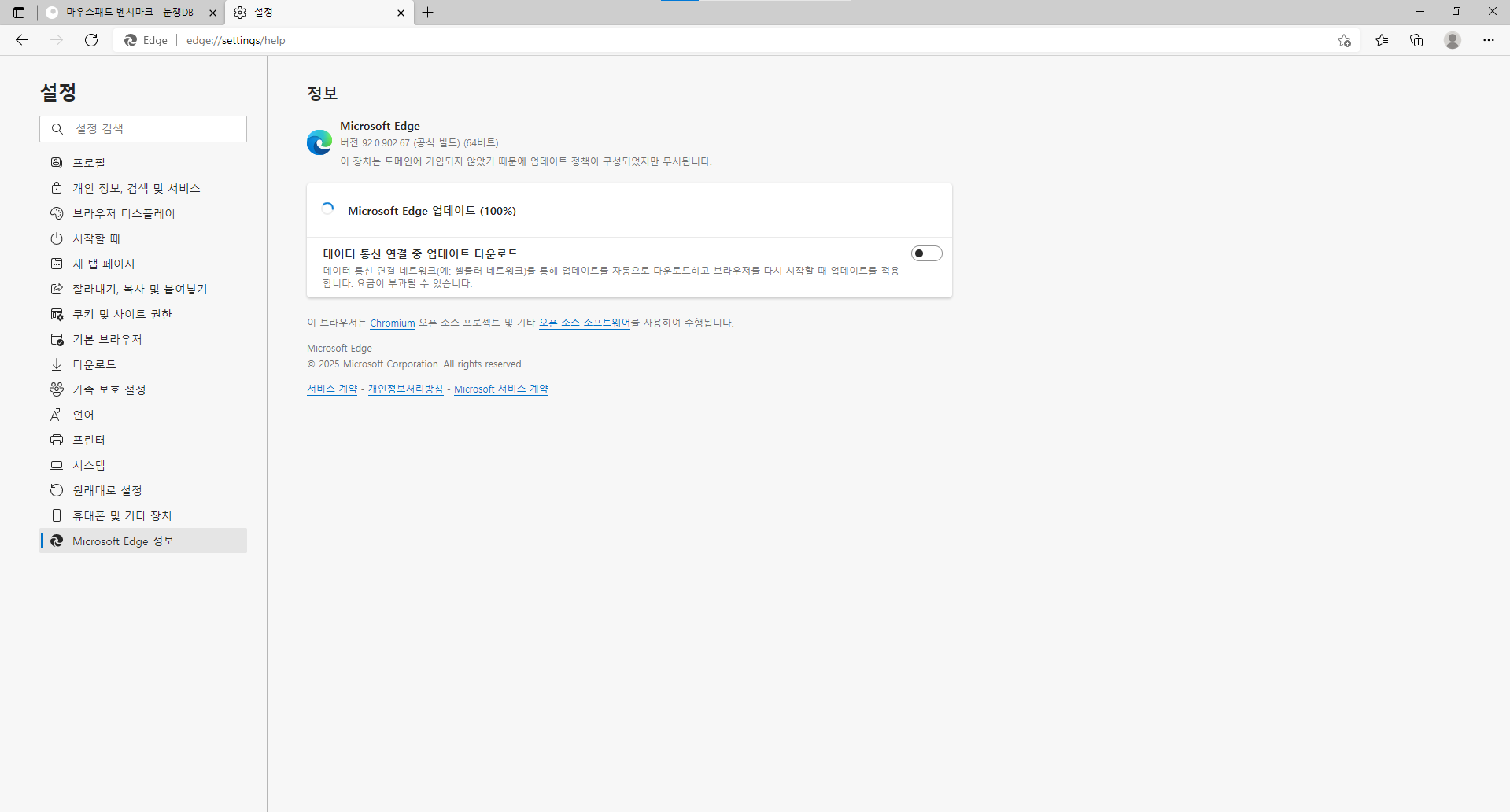
Task: Select 쿠키 및 사이트 권한 in the sidebar
Action: point(124,313)
